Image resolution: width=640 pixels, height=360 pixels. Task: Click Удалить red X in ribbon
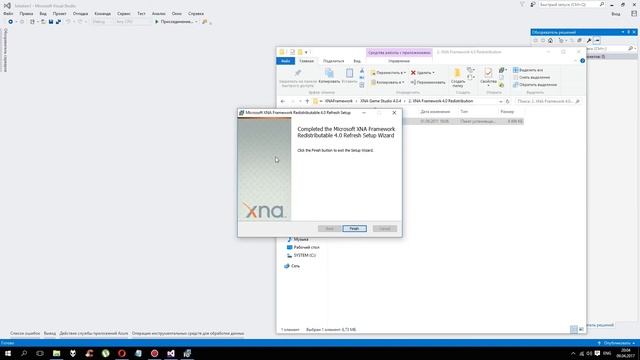pos(413,73)
